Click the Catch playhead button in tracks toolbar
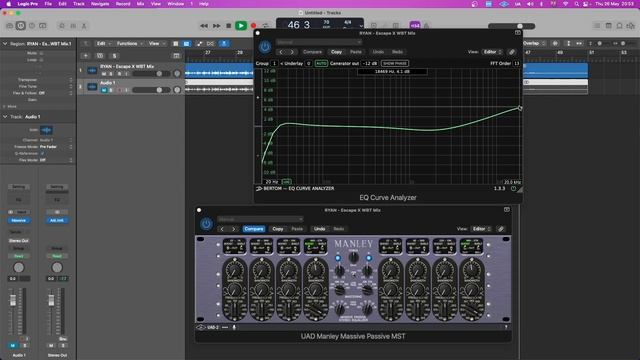Screen dimensions: 640x360 click(x=224, y=43)
